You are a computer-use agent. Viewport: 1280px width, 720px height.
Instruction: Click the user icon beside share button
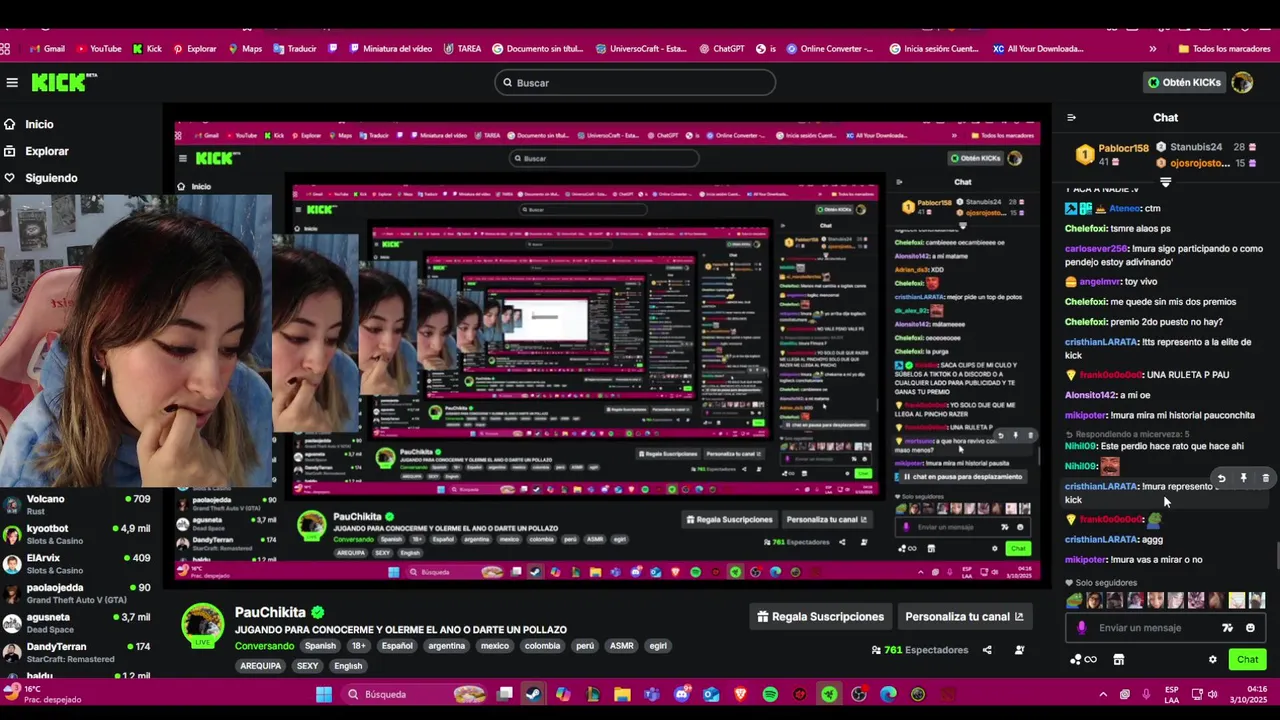[1019, 650]
